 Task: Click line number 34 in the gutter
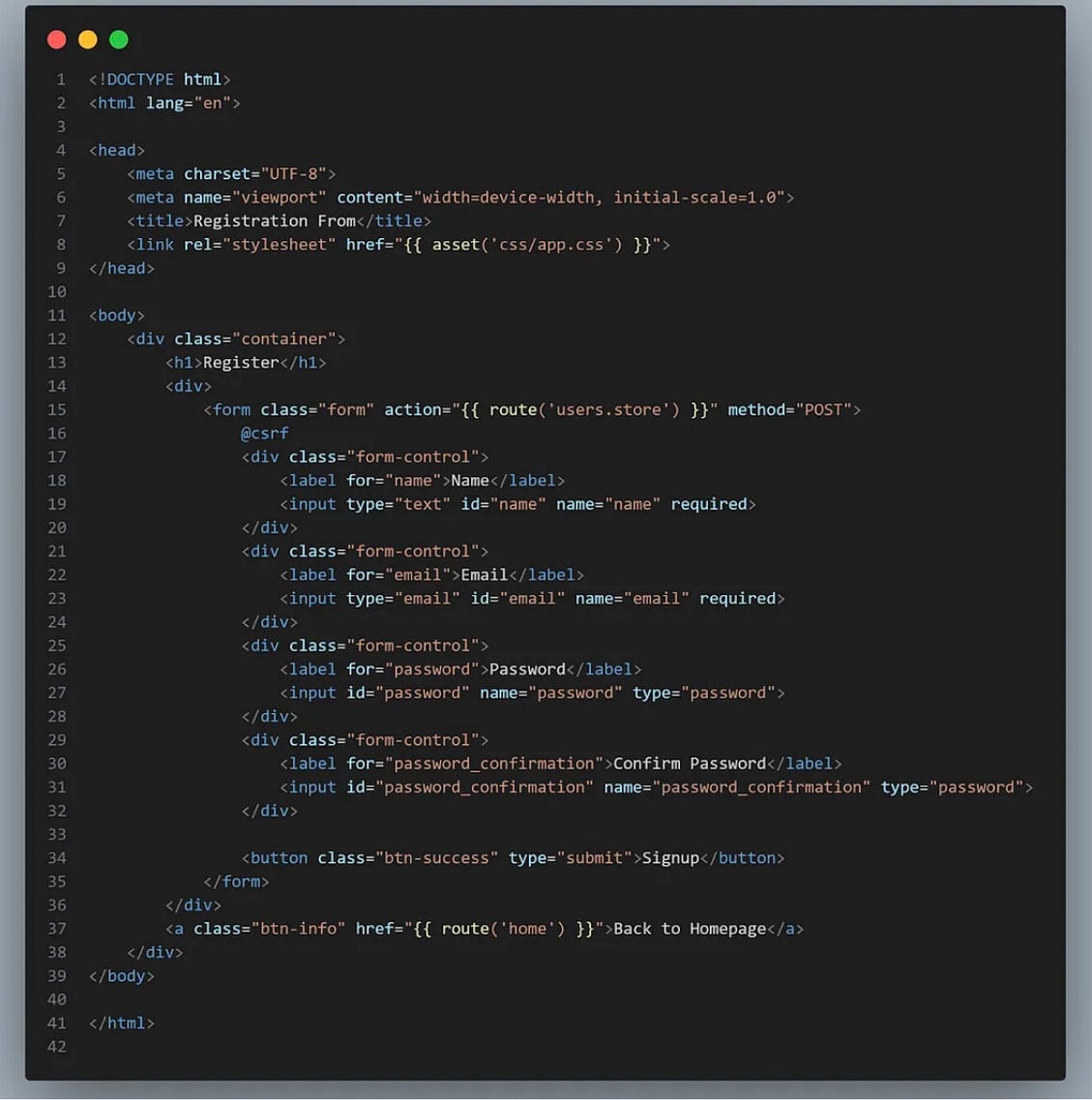click(x=56, y=857)
